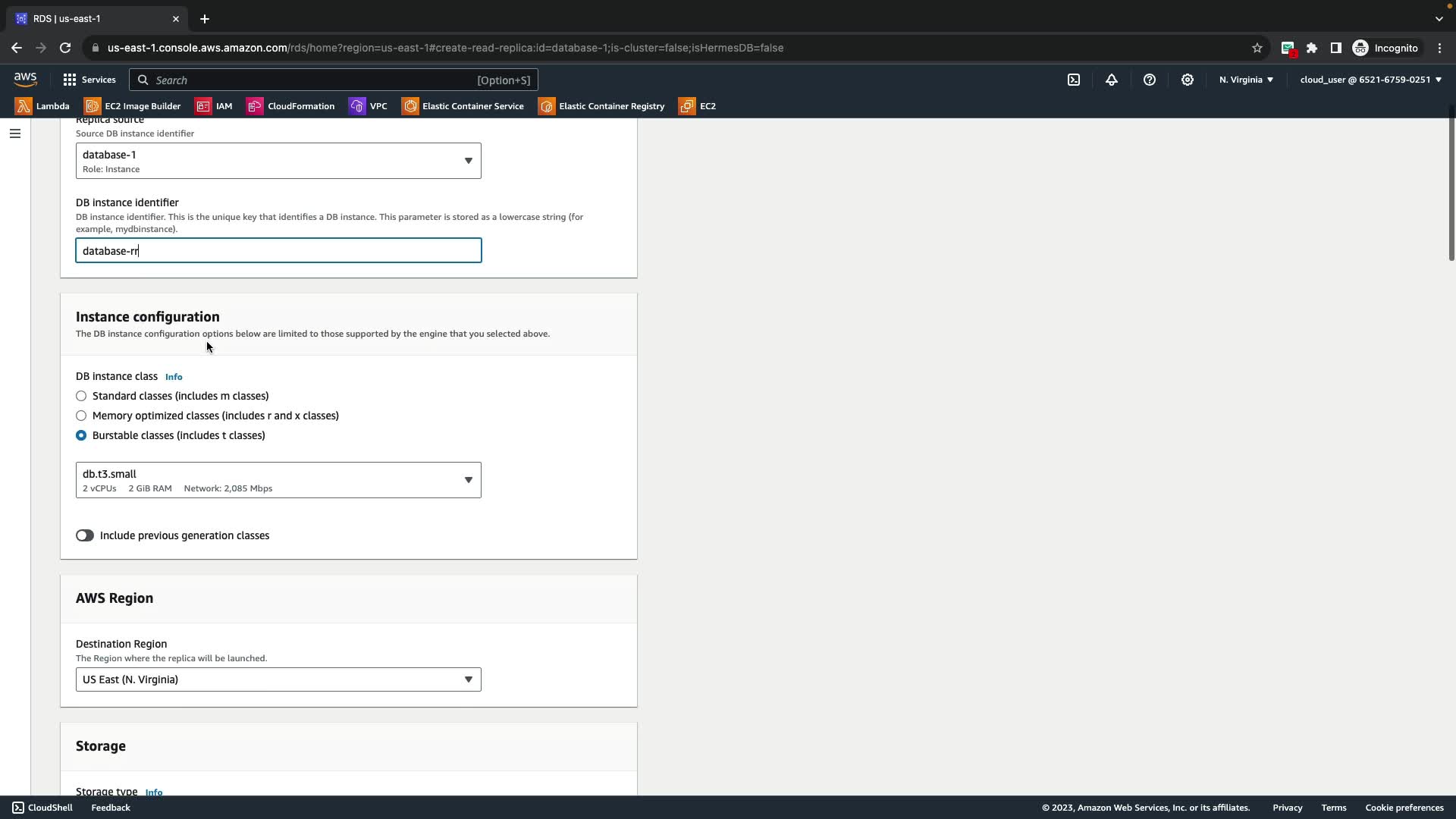
Task: Click the DB instance identifier text field
Action: click(278, 251)
